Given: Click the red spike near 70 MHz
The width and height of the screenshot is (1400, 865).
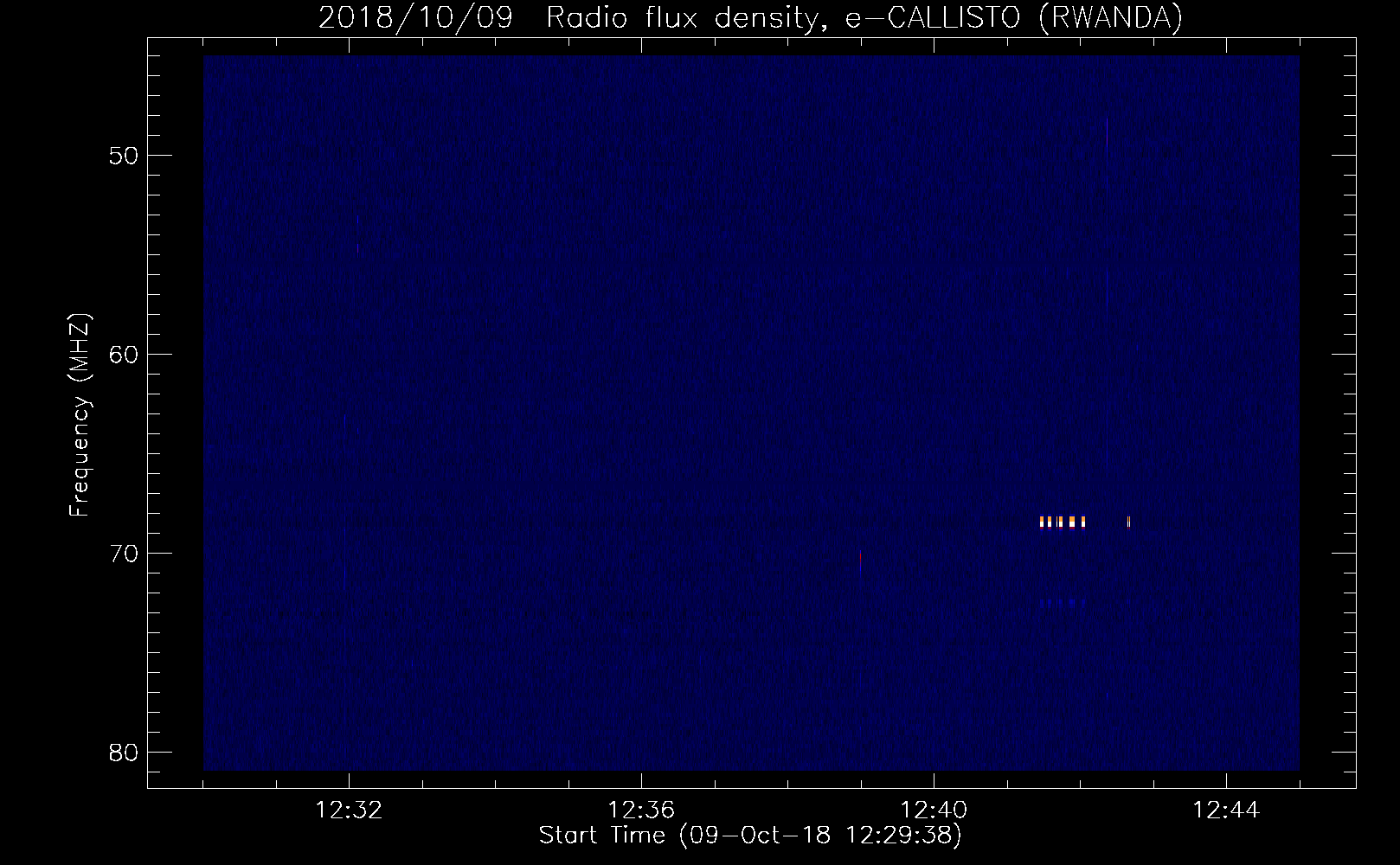Looking at the screenshot, I should click(860, 561).
